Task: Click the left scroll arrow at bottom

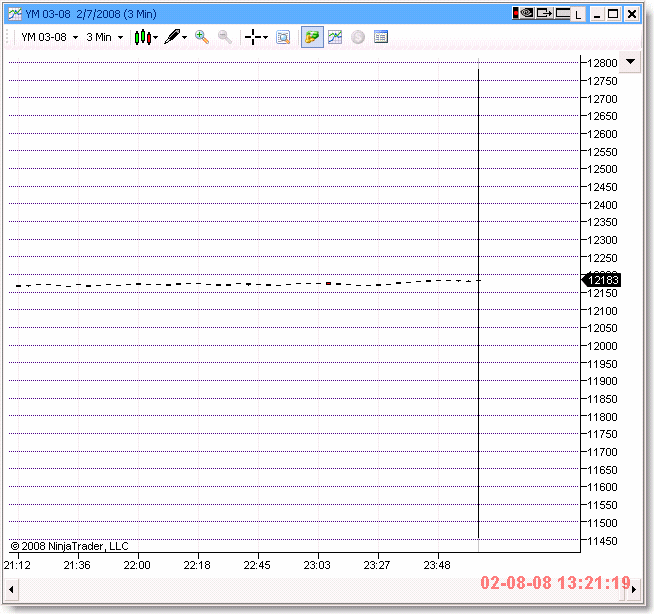Action: tap(11, 589)
